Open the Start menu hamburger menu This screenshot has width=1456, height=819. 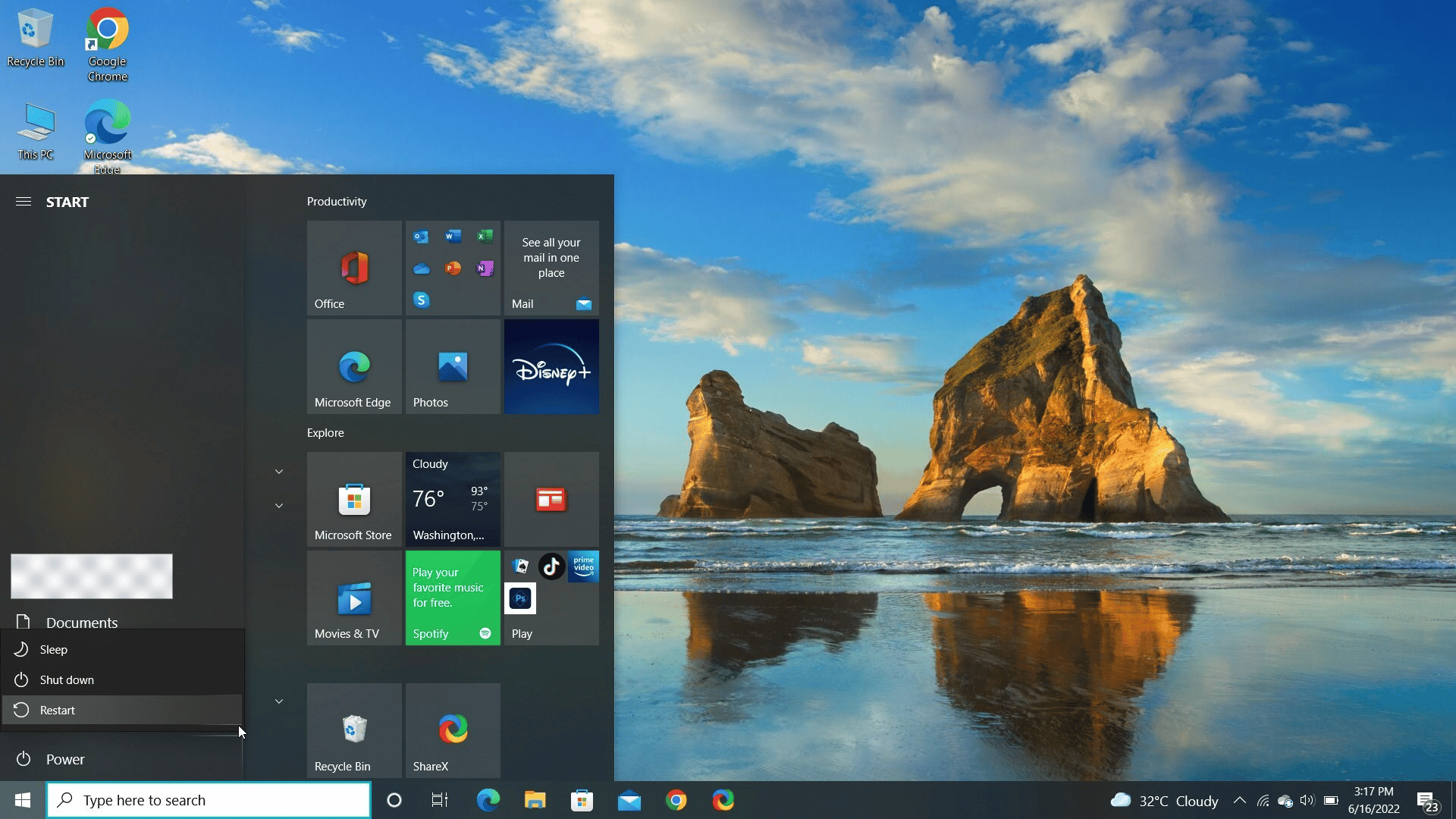[x=22, y=201]
